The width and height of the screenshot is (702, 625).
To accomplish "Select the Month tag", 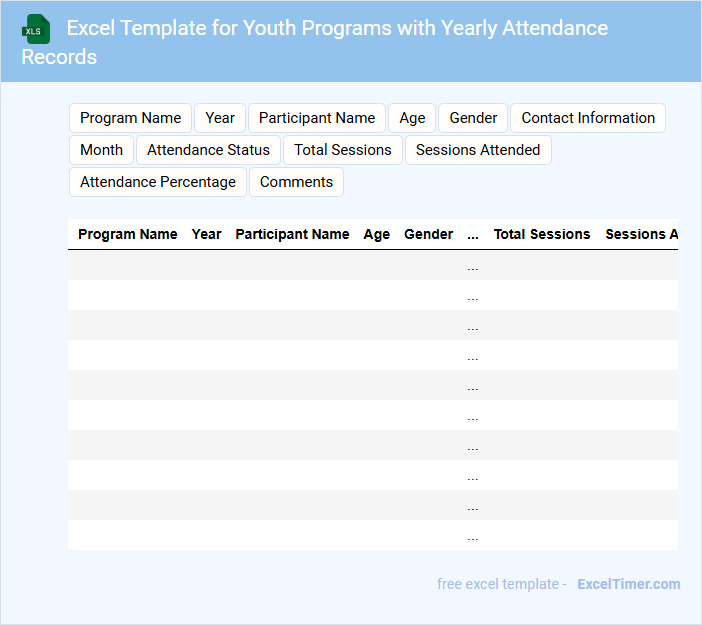I will 101,150.
